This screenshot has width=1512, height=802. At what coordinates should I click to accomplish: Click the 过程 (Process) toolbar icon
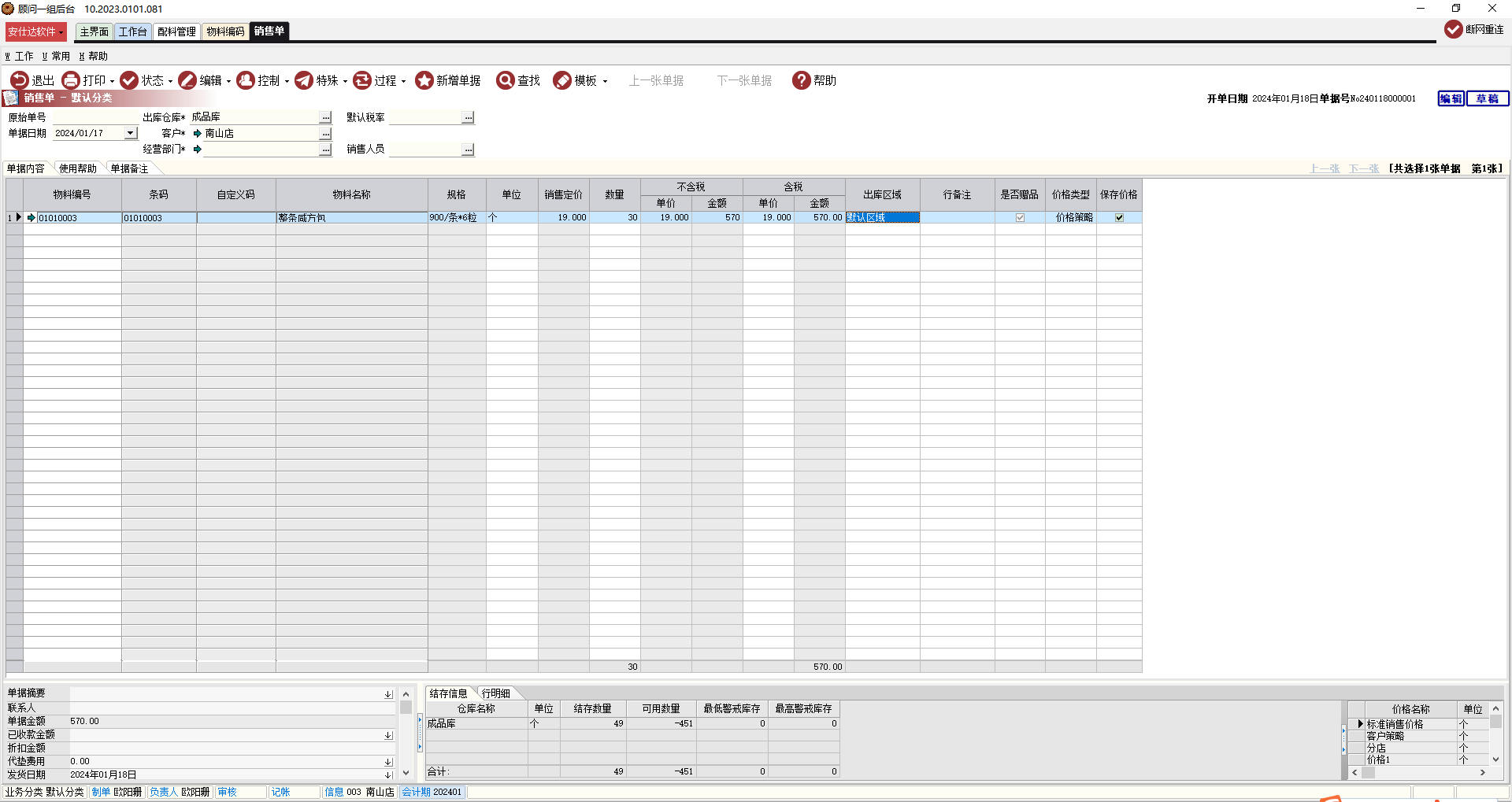pyautogui.click(x=362, y=80)
